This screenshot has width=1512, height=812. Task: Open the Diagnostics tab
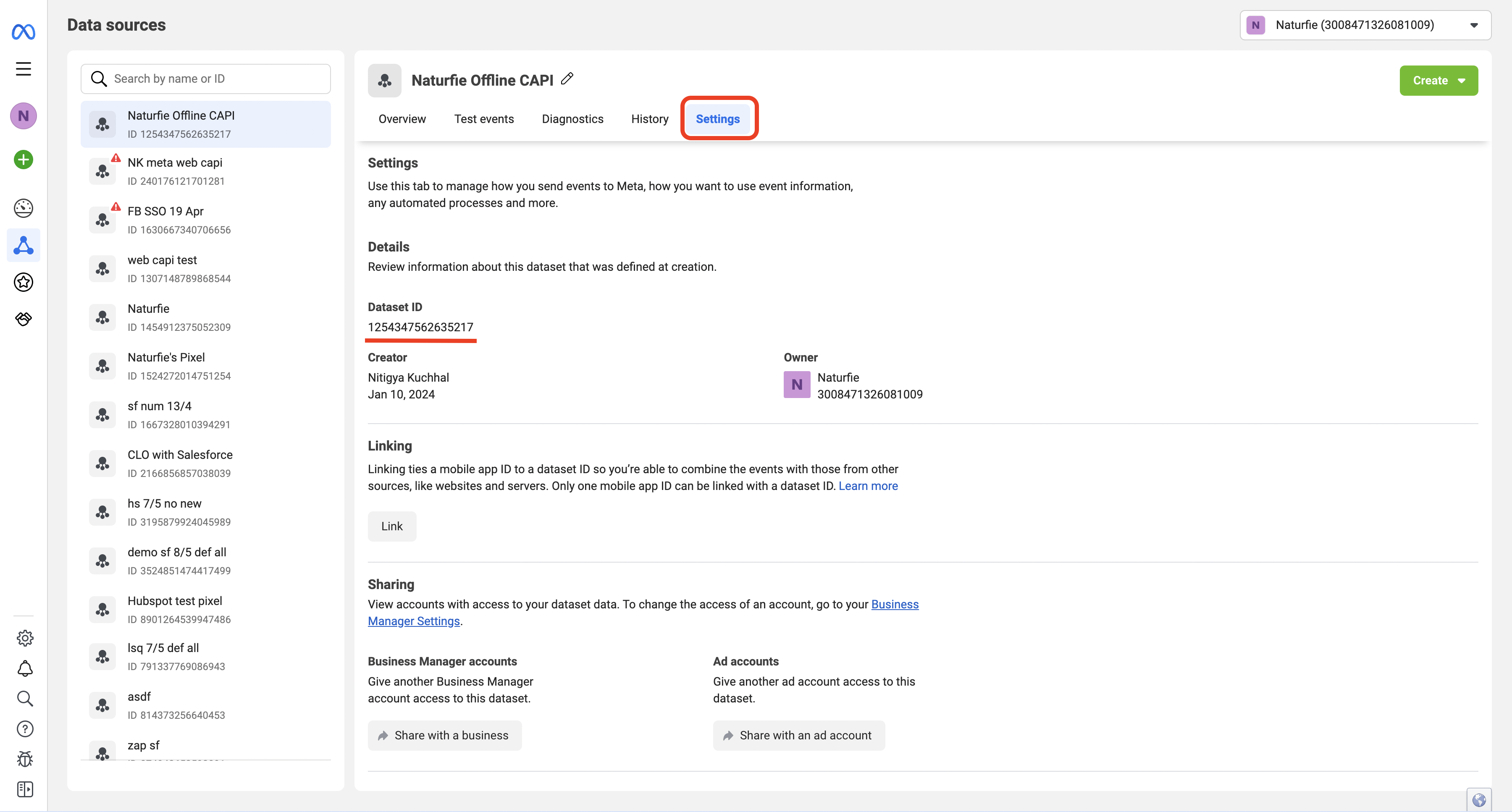(x=572, y=119)
